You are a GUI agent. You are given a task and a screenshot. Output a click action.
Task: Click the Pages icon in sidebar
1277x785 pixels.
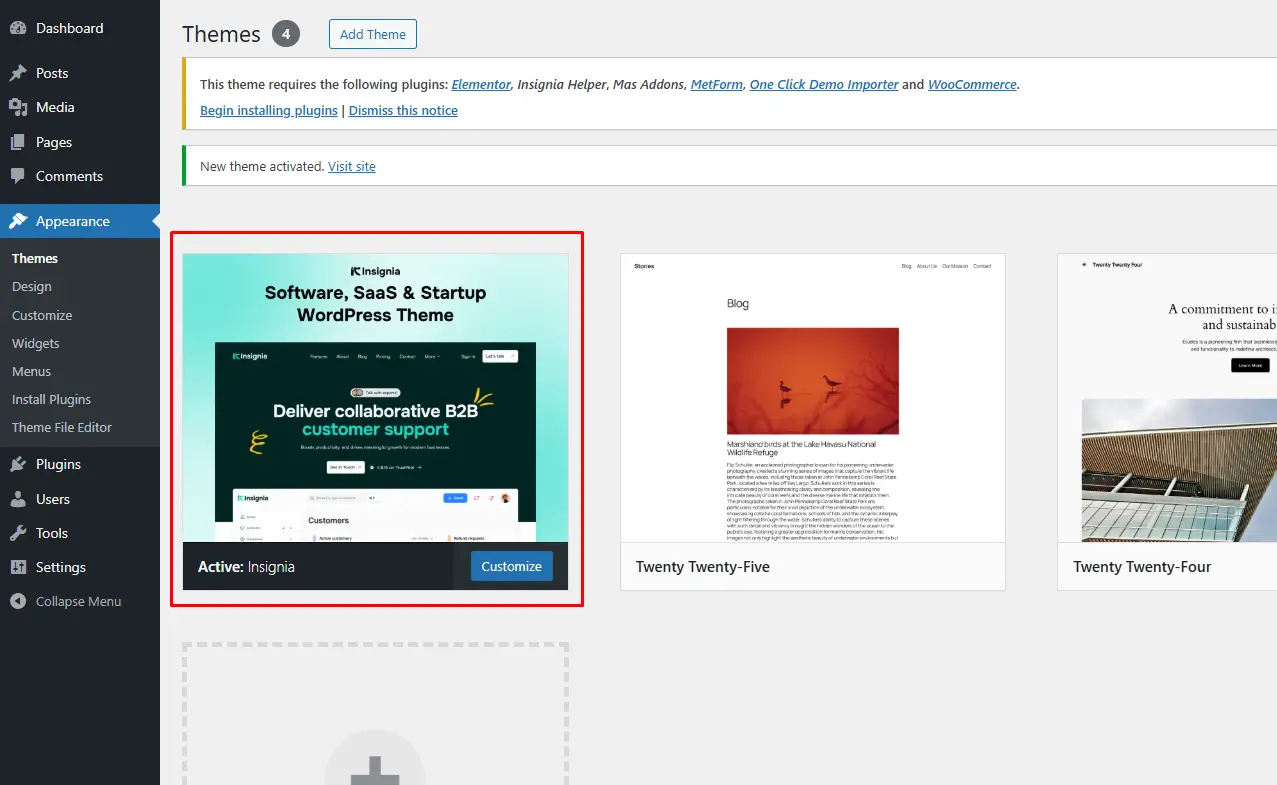pyautogui.click(x=18, y=142)
